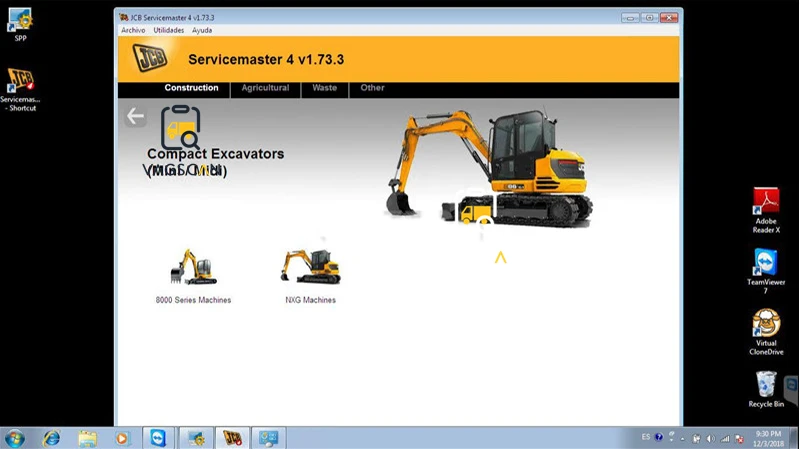Open the Archivo menu

133,30
